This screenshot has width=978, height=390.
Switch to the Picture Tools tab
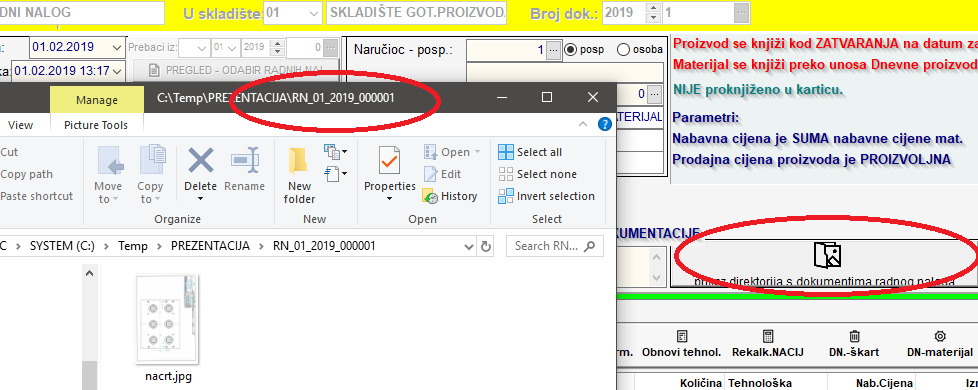(x=96, y=125)
